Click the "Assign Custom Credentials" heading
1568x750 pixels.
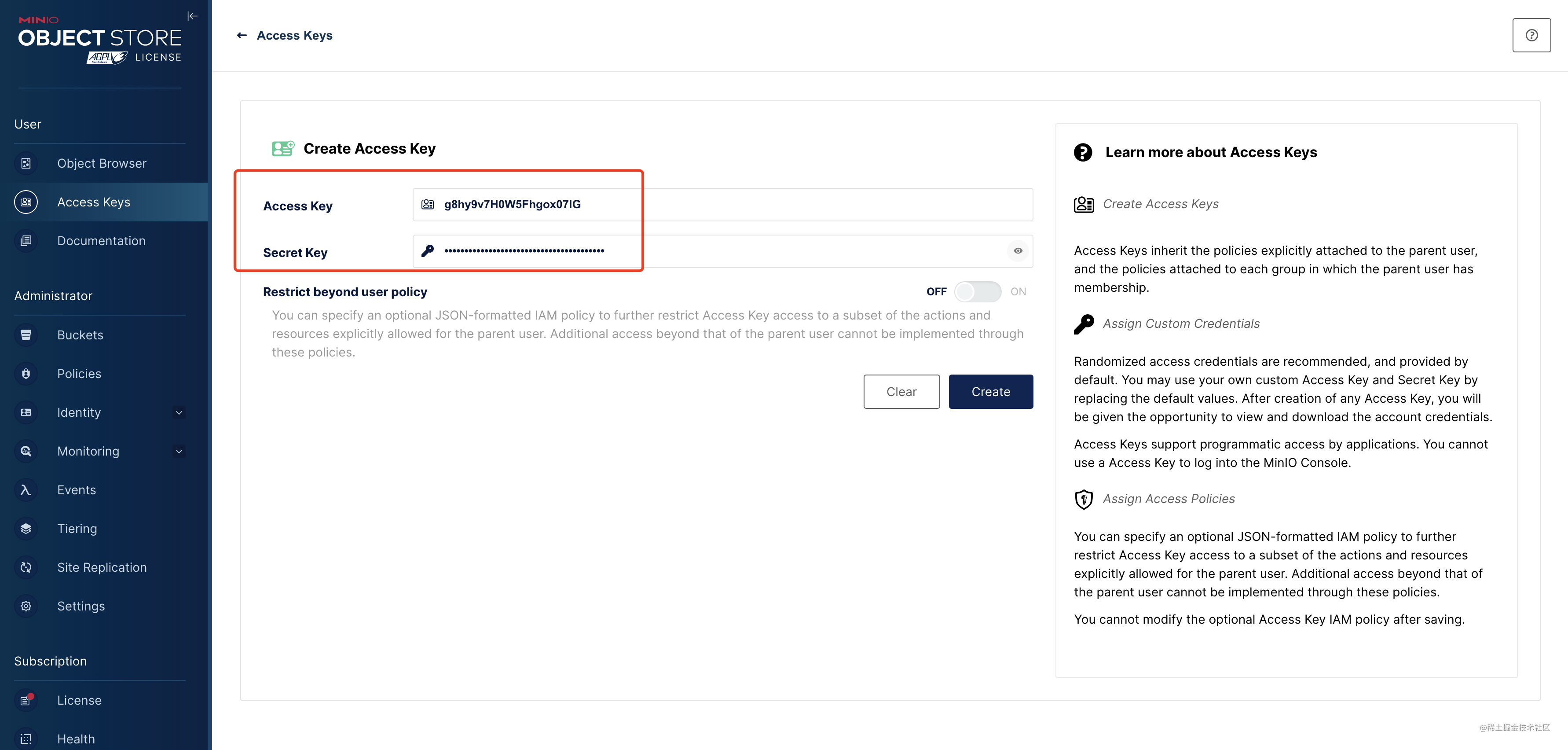click(1181, 324)
